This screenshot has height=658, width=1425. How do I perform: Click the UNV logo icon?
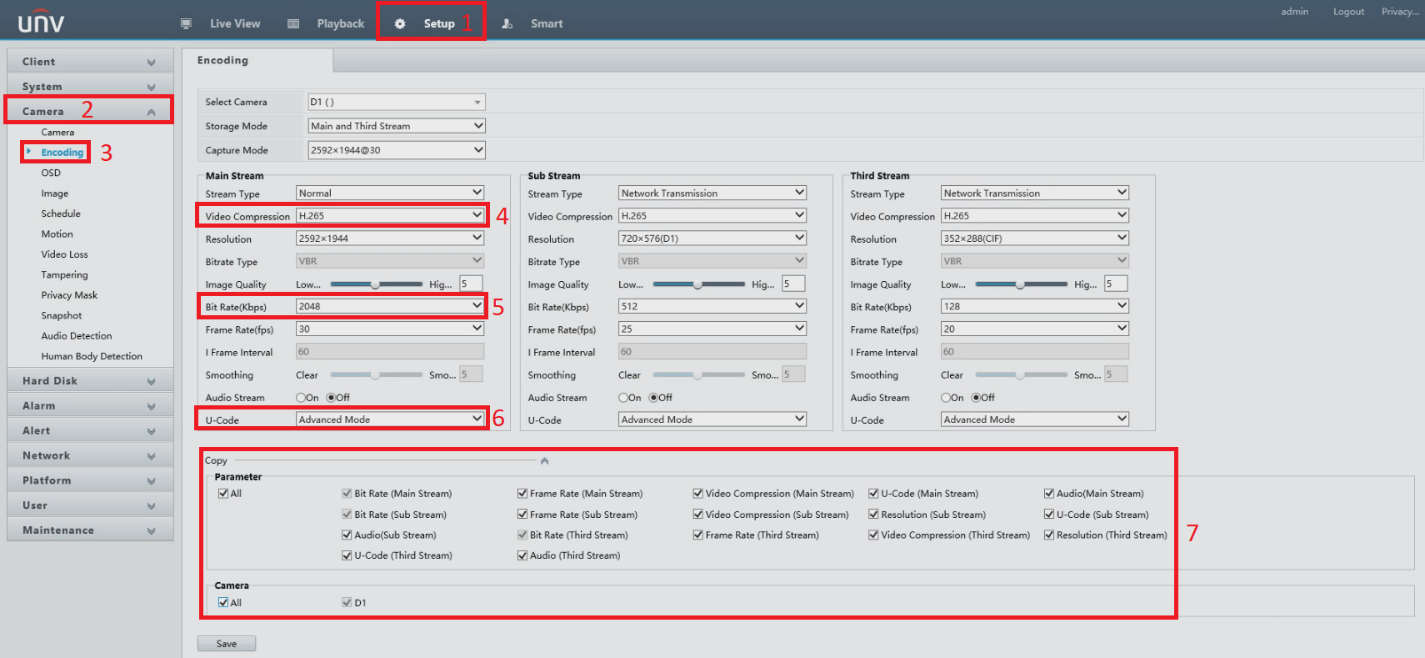(40, 22)
